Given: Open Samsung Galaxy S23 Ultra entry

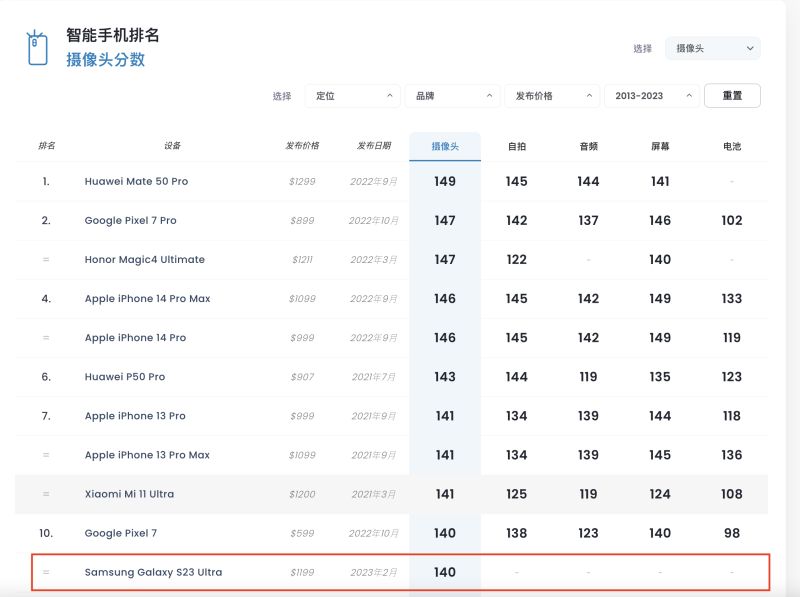Looking at the screenshot, I should pos(153,573).
